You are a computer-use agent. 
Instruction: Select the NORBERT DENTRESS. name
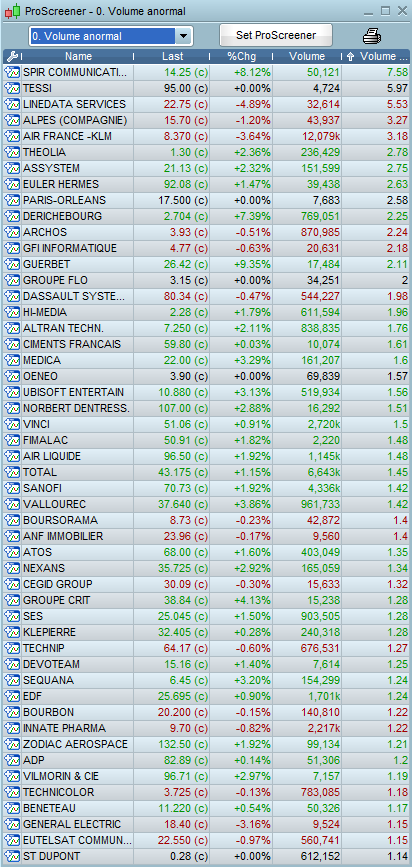click(x=76, y=409)
